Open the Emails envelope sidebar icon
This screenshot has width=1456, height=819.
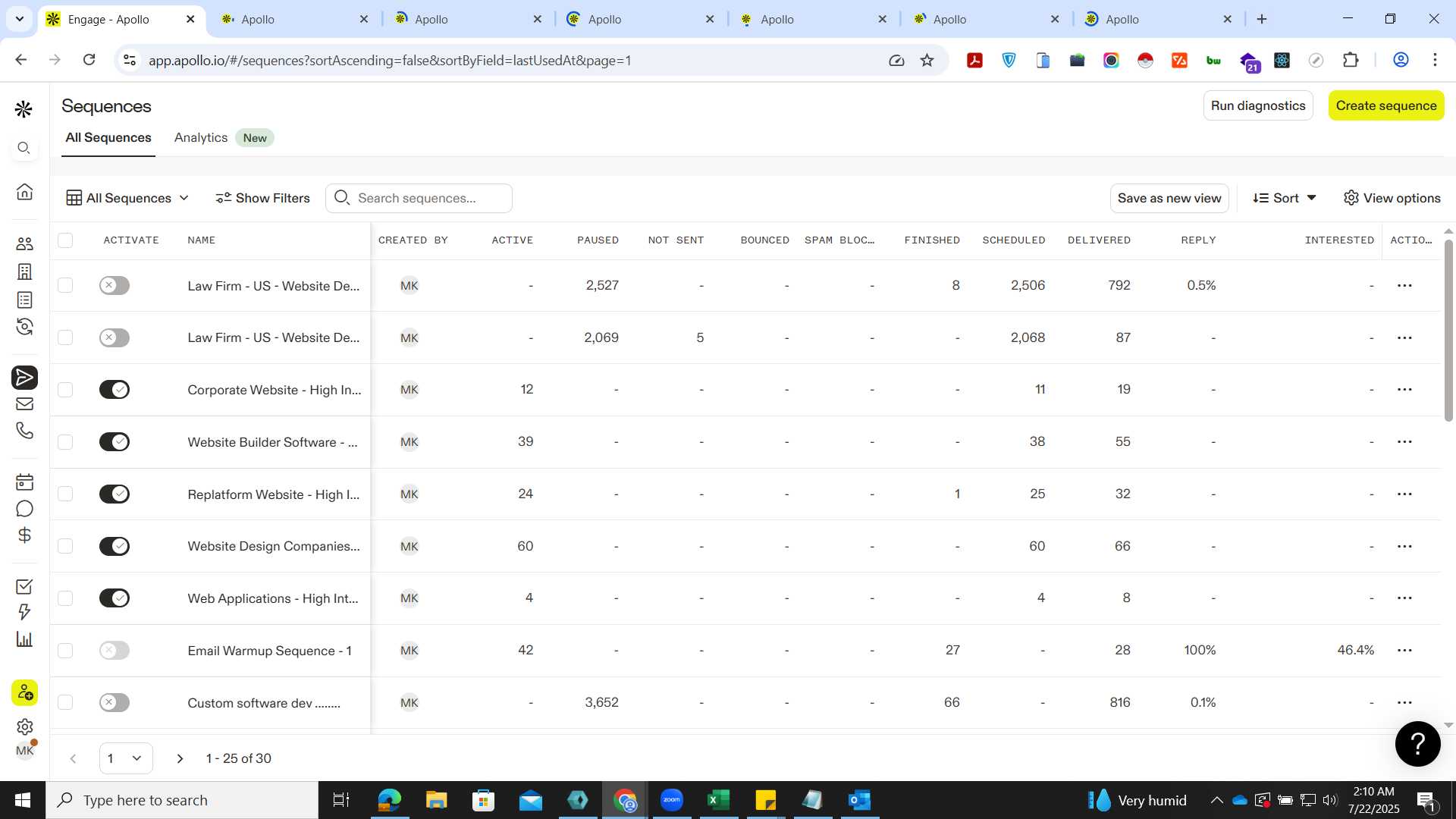click(24, 404)
